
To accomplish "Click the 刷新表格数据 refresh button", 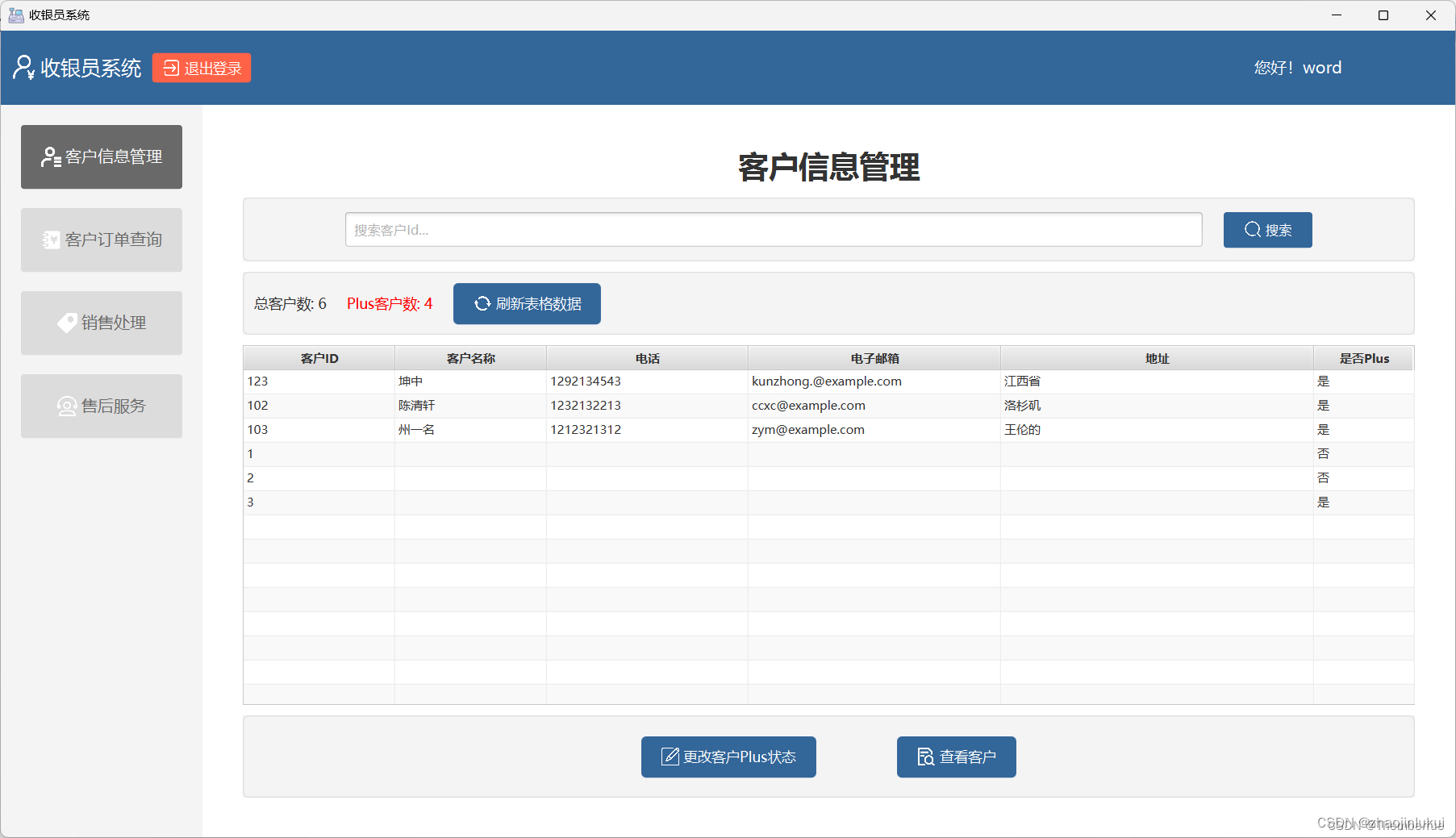I will pyautogui.click(x=527, y=303).
